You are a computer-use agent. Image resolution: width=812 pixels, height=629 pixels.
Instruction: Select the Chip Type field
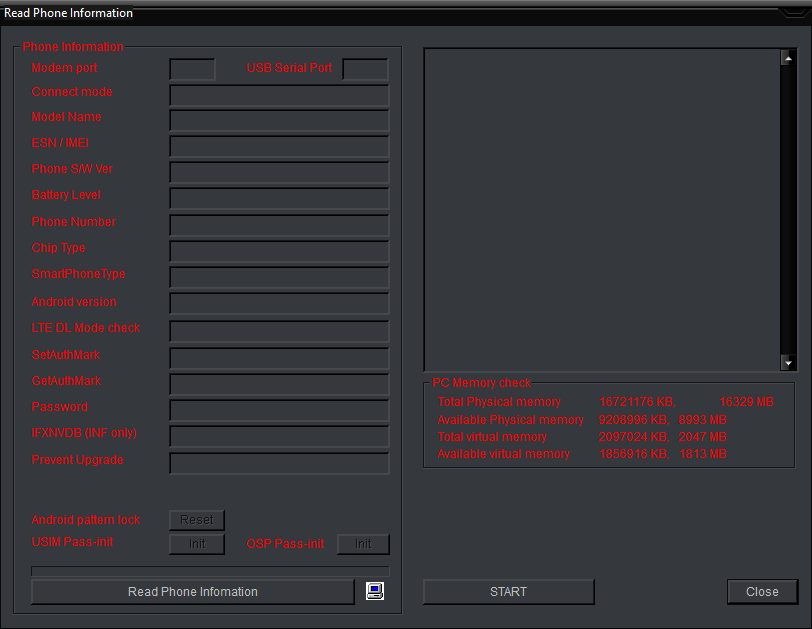279,252
